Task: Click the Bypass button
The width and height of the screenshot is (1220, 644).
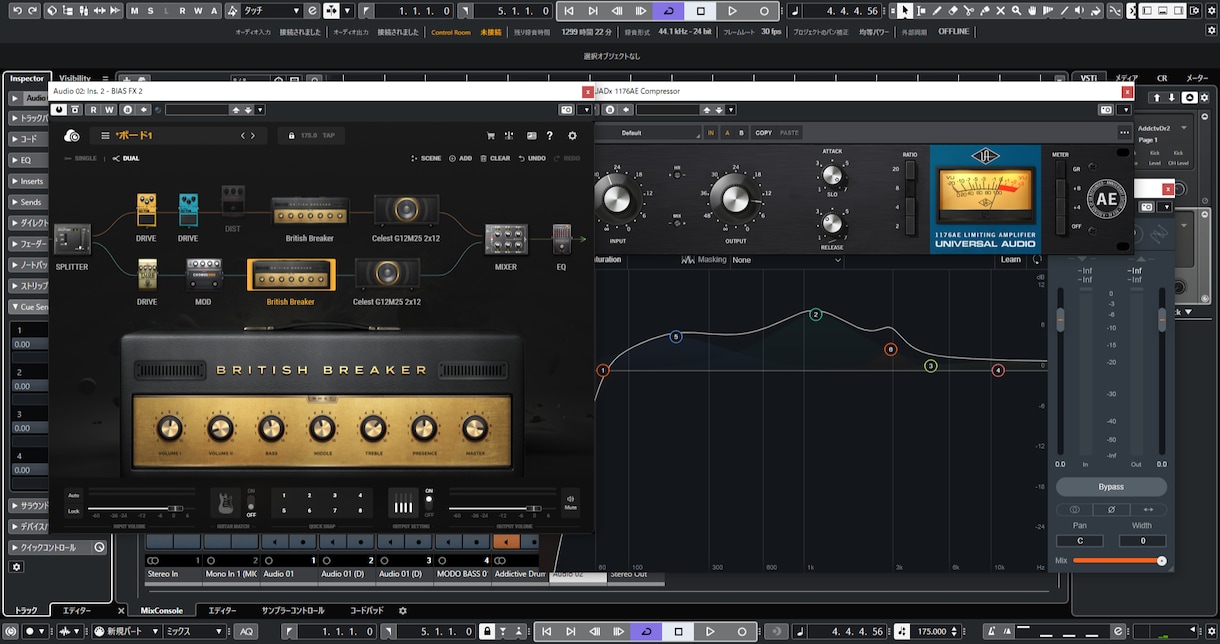Action: (1111, 487)
